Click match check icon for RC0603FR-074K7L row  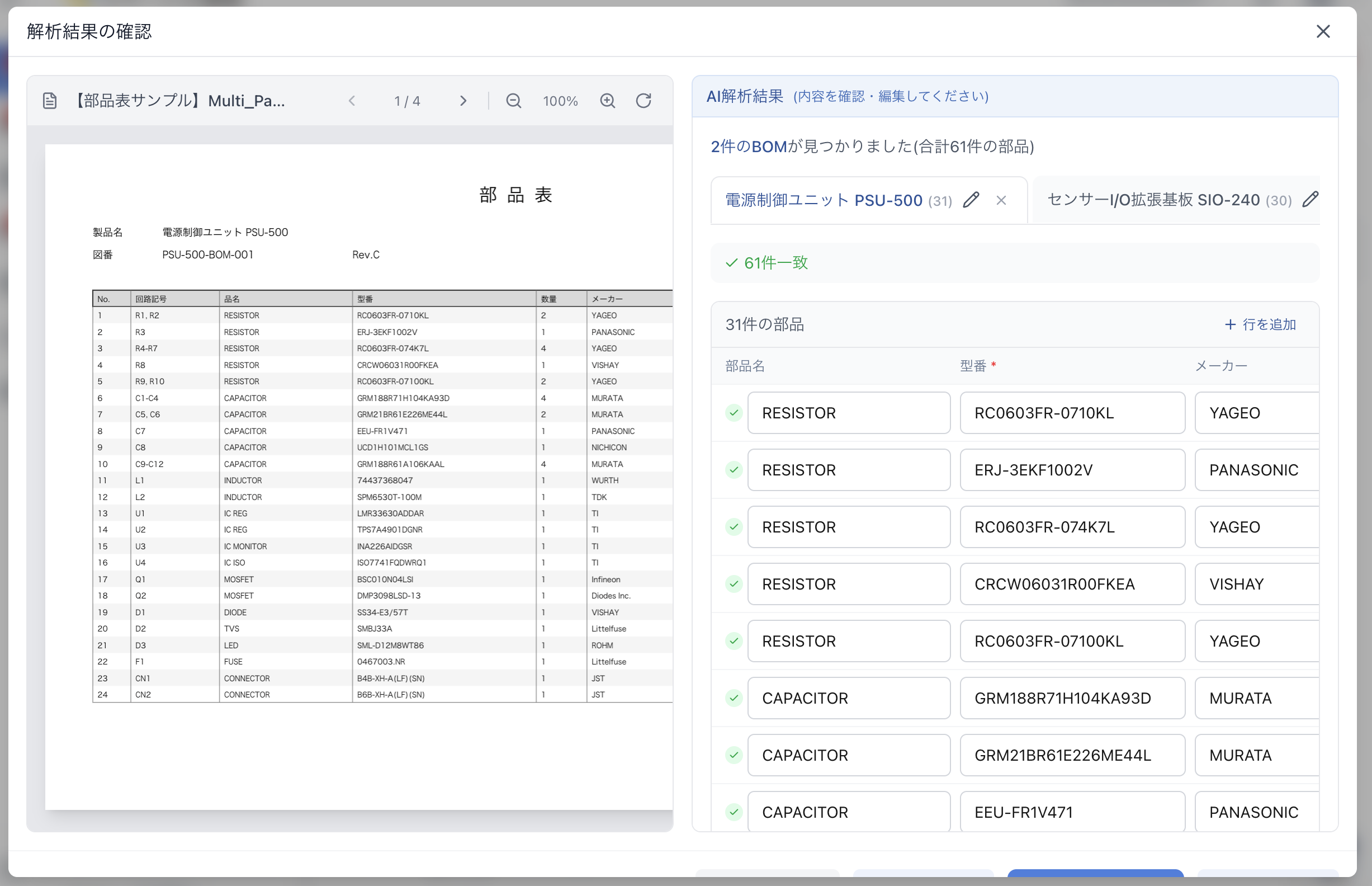click(x=734, y=526)
